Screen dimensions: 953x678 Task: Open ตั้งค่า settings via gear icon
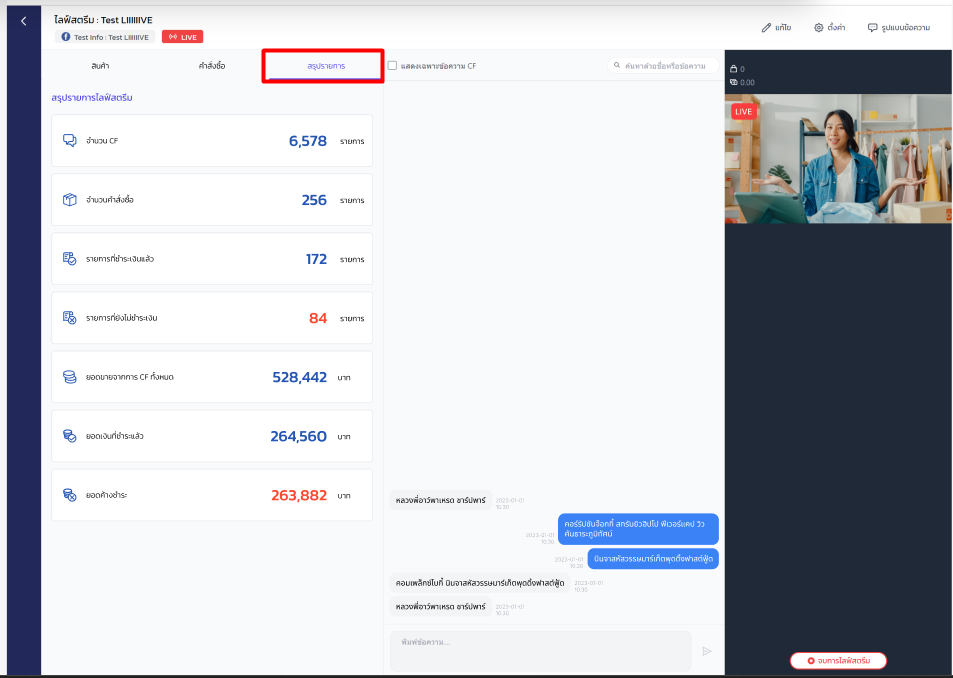coord(819,28)
